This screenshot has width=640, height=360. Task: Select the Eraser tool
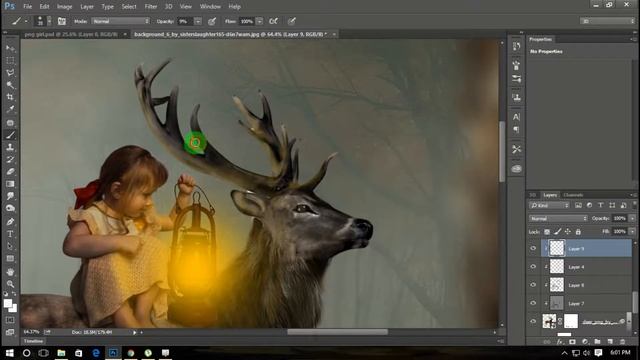click(x=10, y=172)
